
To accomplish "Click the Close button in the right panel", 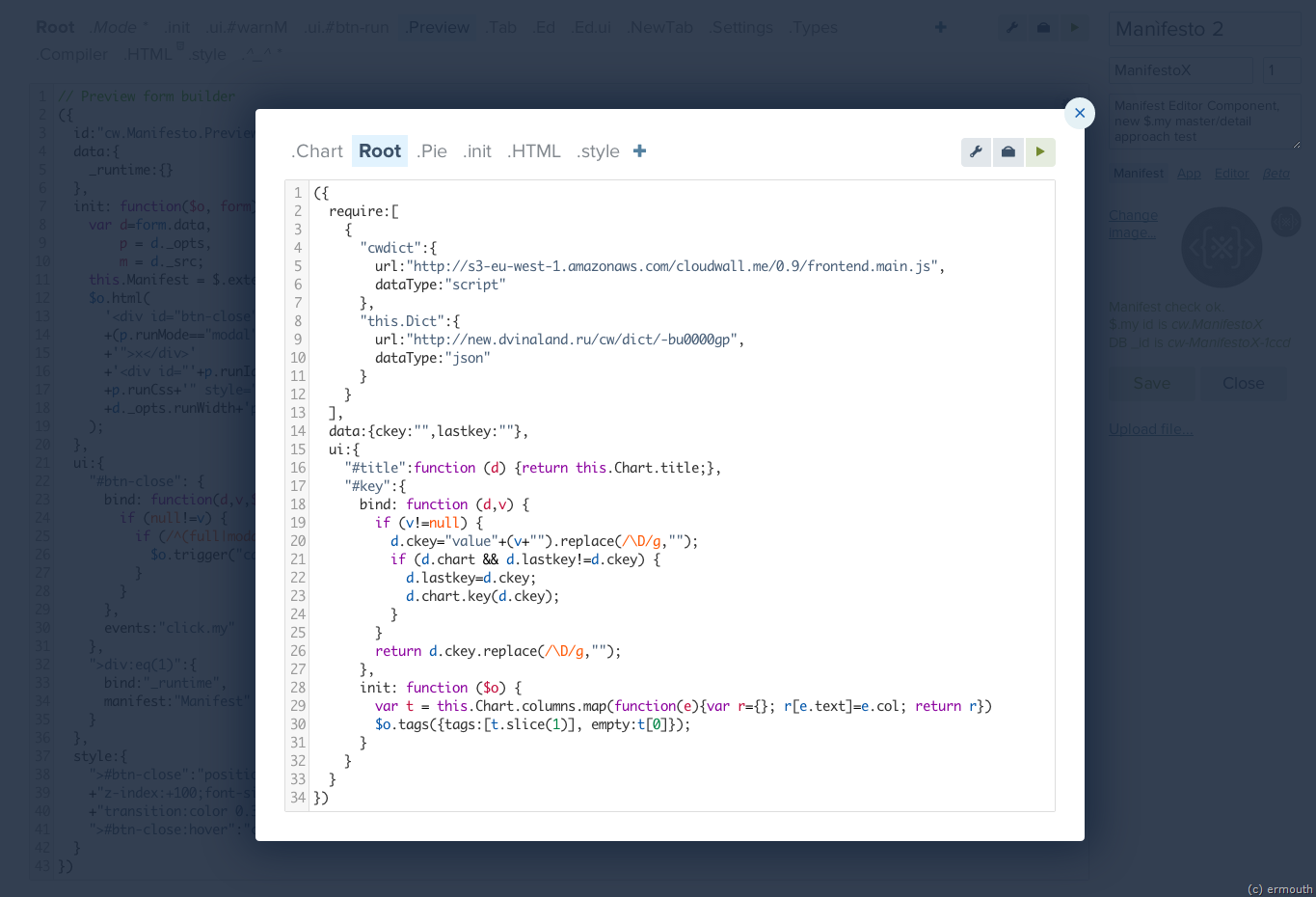I will pos(1243,384).
